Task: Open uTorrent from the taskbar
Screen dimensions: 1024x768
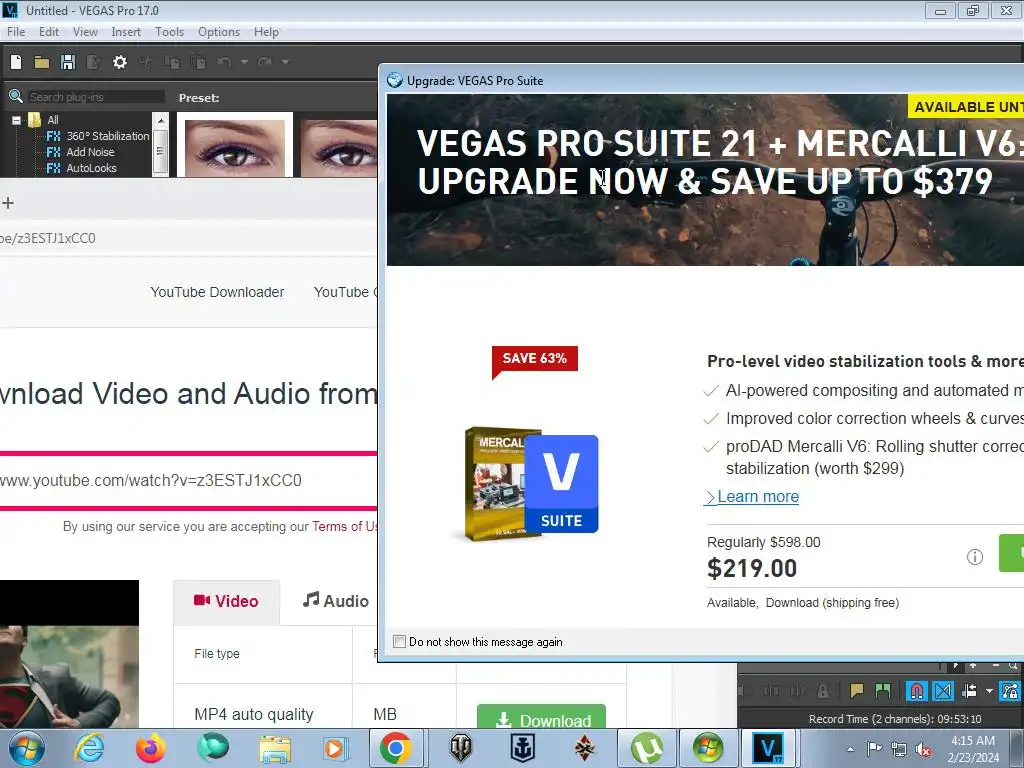Action: point(647,748)
